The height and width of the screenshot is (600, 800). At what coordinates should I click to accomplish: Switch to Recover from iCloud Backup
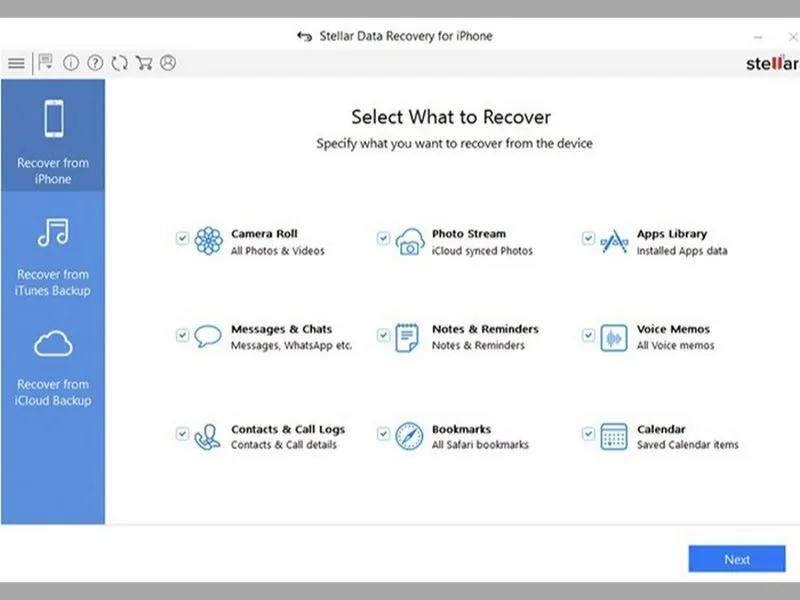click(x=53, y=367)
